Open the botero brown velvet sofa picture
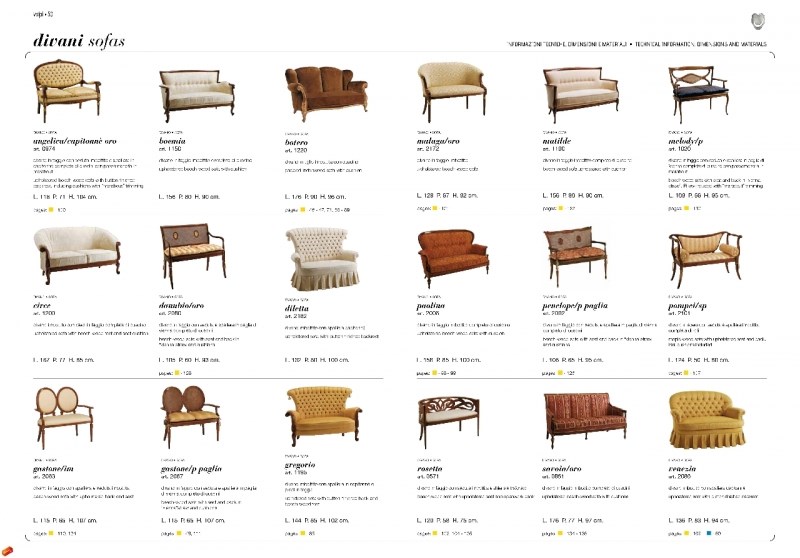 [x=326, y=93]
